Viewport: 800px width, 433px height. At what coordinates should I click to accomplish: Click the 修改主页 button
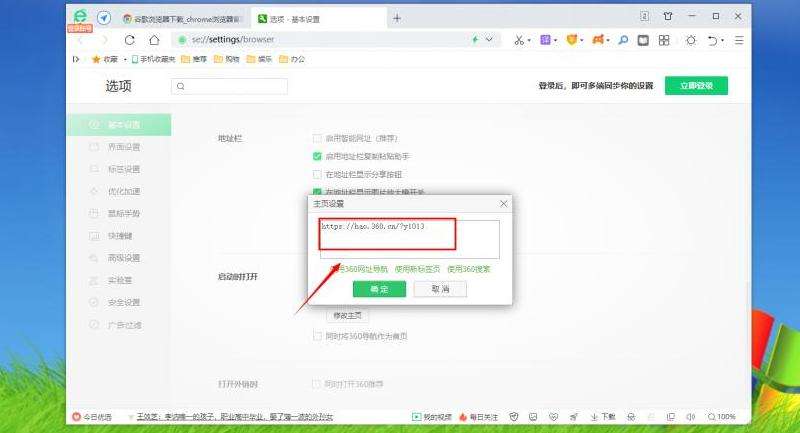coord(347,316)
